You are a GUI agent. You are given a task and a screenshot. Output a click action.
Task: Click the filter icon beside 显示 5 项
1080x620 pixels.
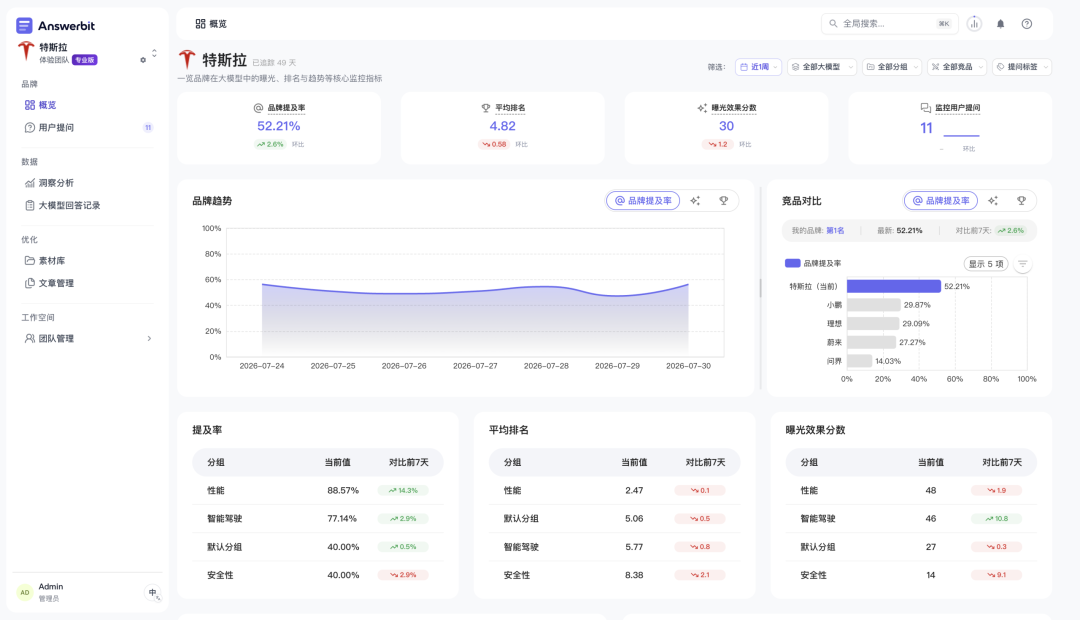(x=1023, y=264)
